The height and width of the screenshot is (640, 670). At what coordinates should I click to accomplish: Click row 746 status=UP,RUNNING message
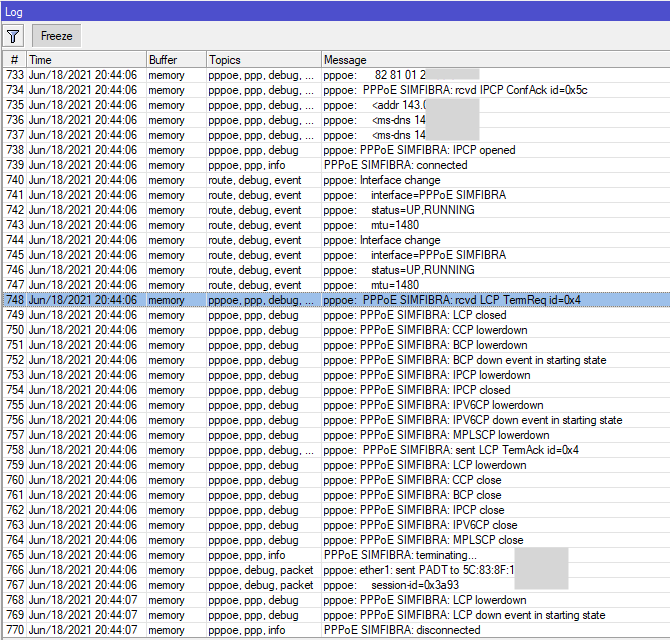[399, 270]
